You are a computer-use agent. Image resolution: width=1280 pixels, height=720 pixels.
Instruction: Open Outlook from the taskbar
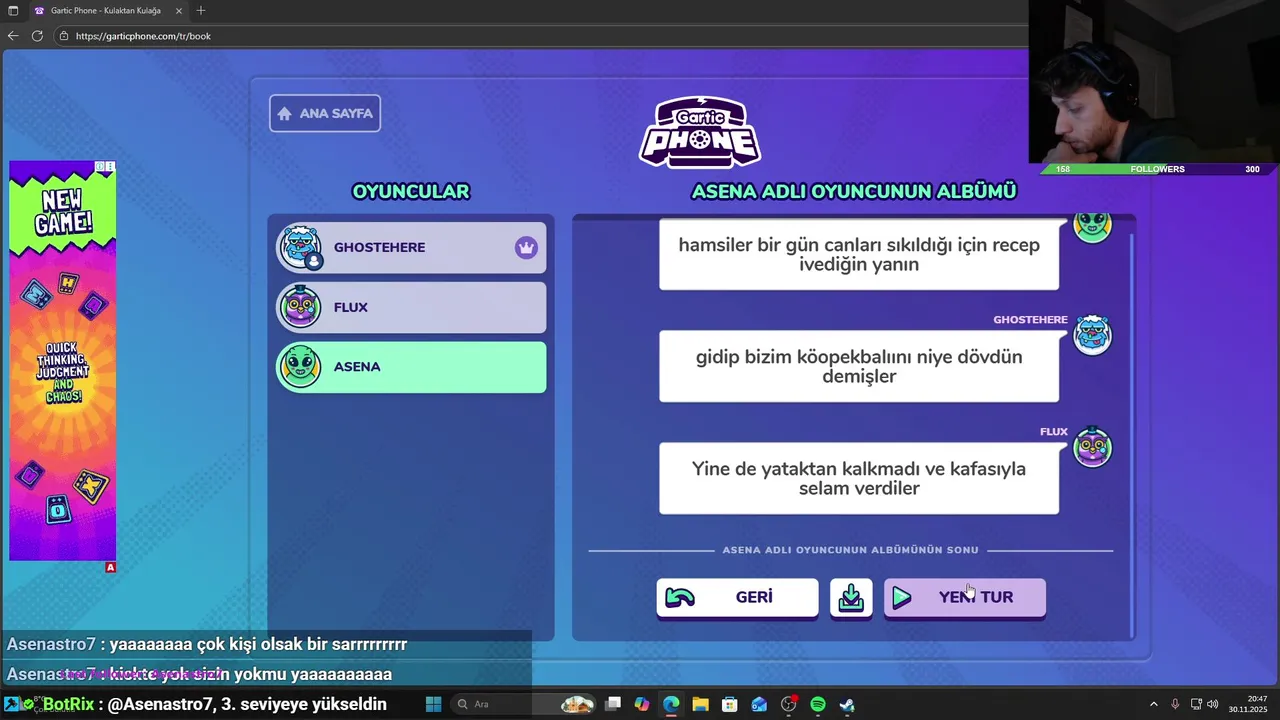(759, 704)
